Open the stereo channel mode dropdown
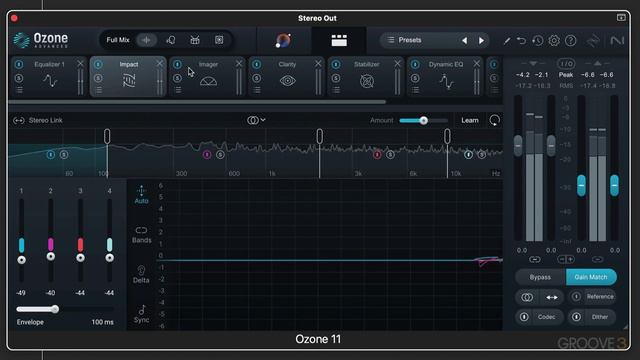 [256, 120]
